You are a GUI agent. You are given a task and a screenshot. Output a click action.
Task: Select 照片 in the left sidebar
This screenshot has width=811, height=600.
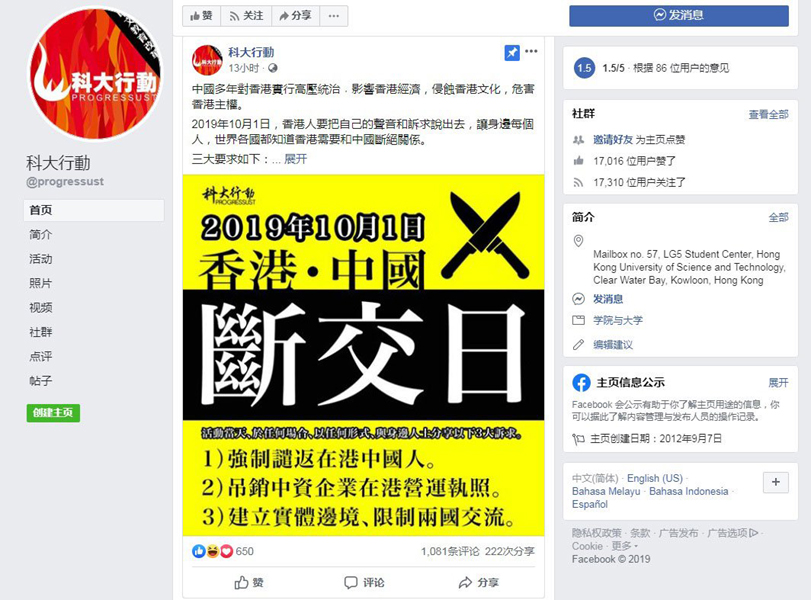tap(41, 283)
